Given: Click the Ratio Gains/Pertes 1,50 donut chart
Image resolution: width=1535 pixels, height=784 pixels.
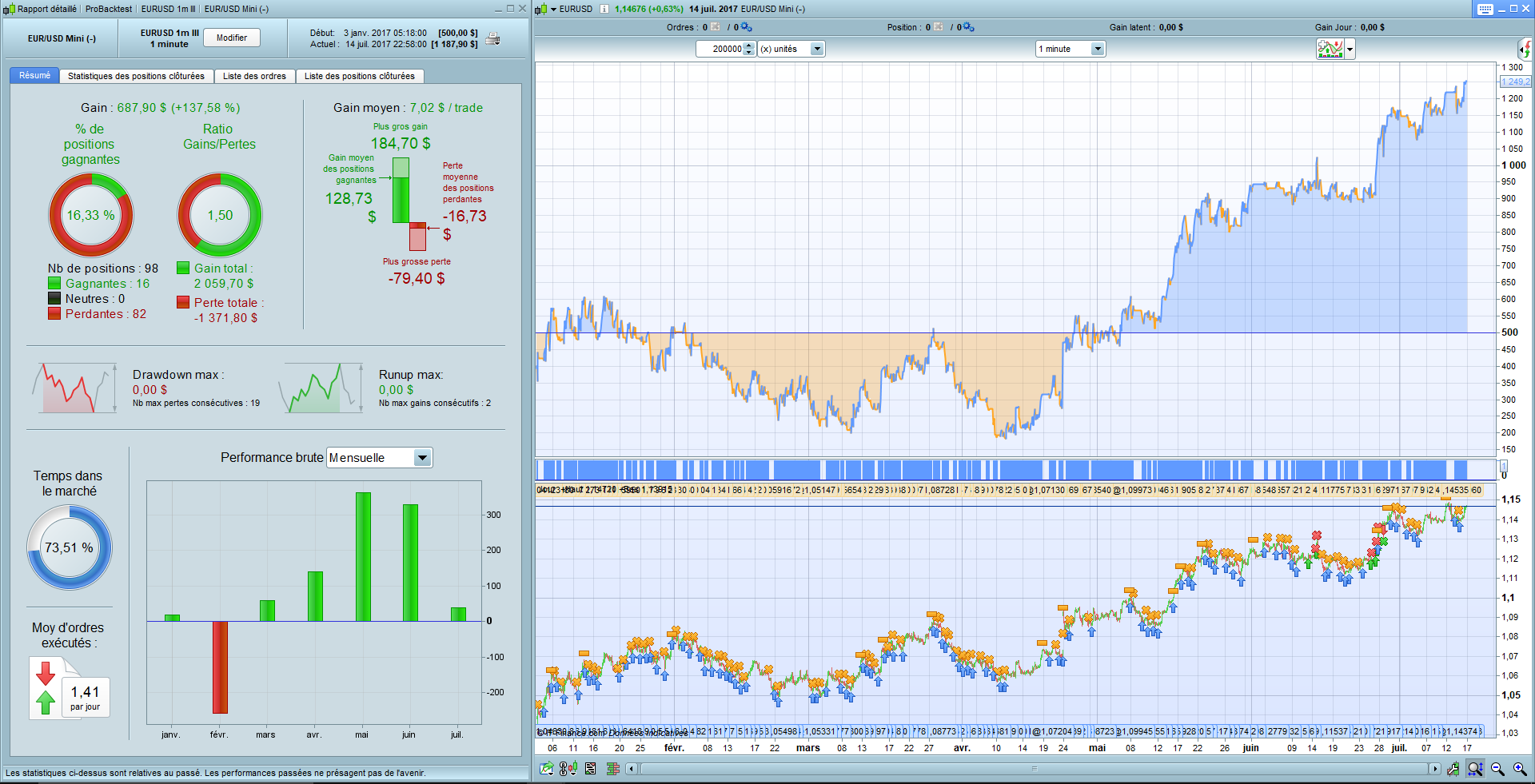Looking at the screenshot, I should [x=220, y=215].
